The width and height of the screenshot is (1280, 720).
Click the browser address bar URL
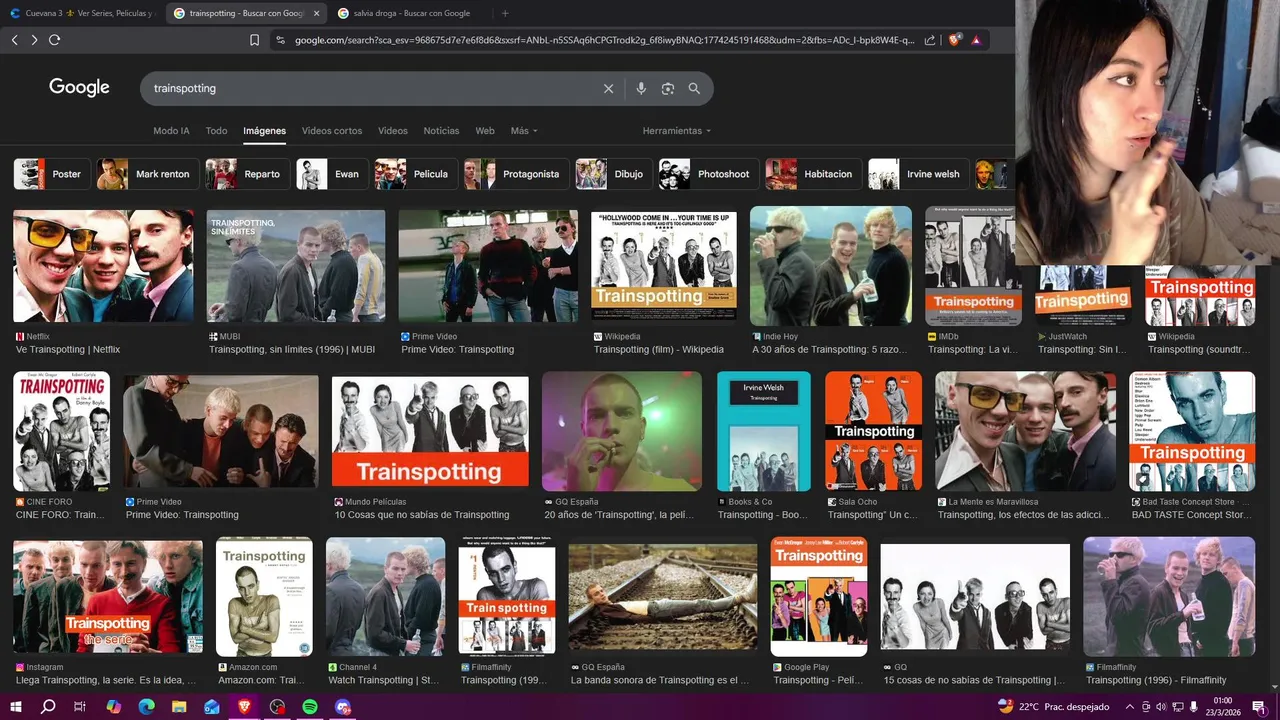click(x=605, y=40)
